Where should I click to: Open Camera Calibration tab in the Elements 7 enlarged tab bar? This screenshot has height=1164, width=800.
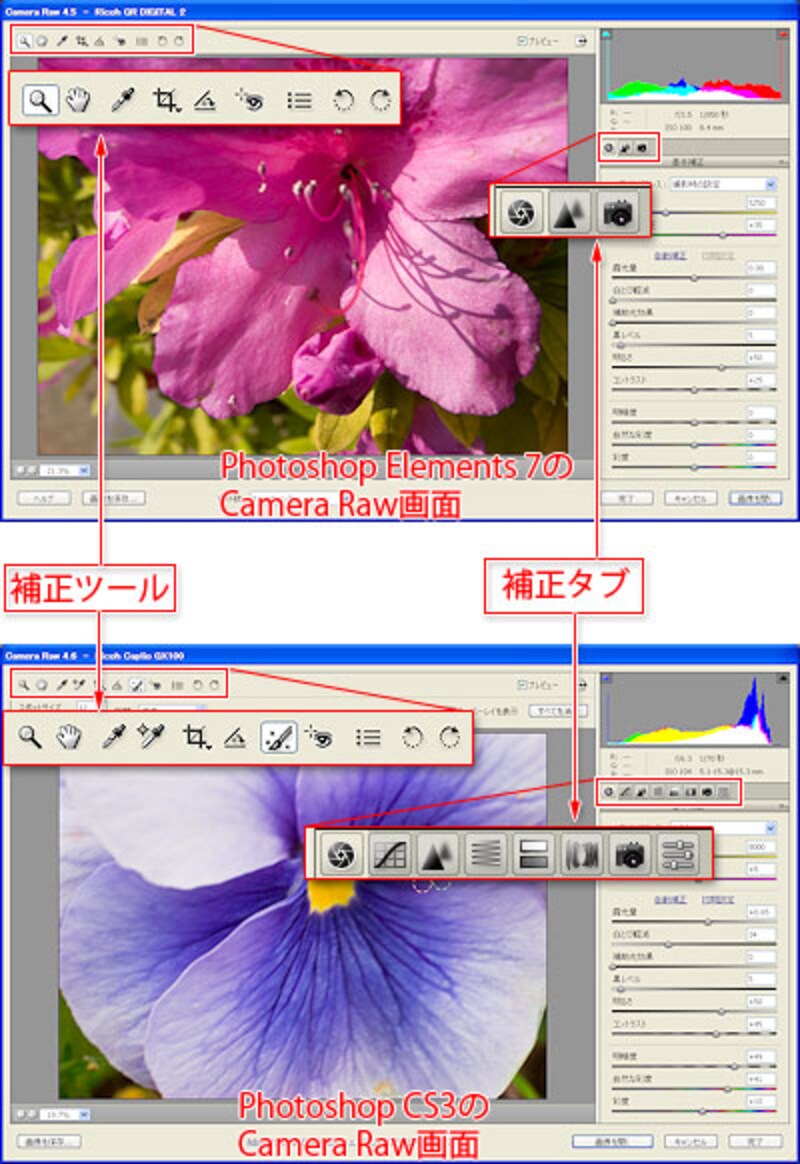click(x=618, y=212)
